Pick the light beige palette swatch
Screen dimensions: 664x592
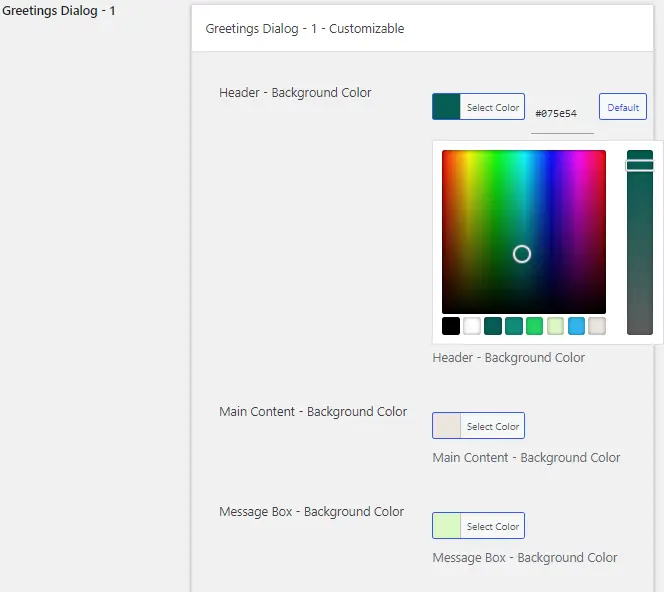pos(597,326)
